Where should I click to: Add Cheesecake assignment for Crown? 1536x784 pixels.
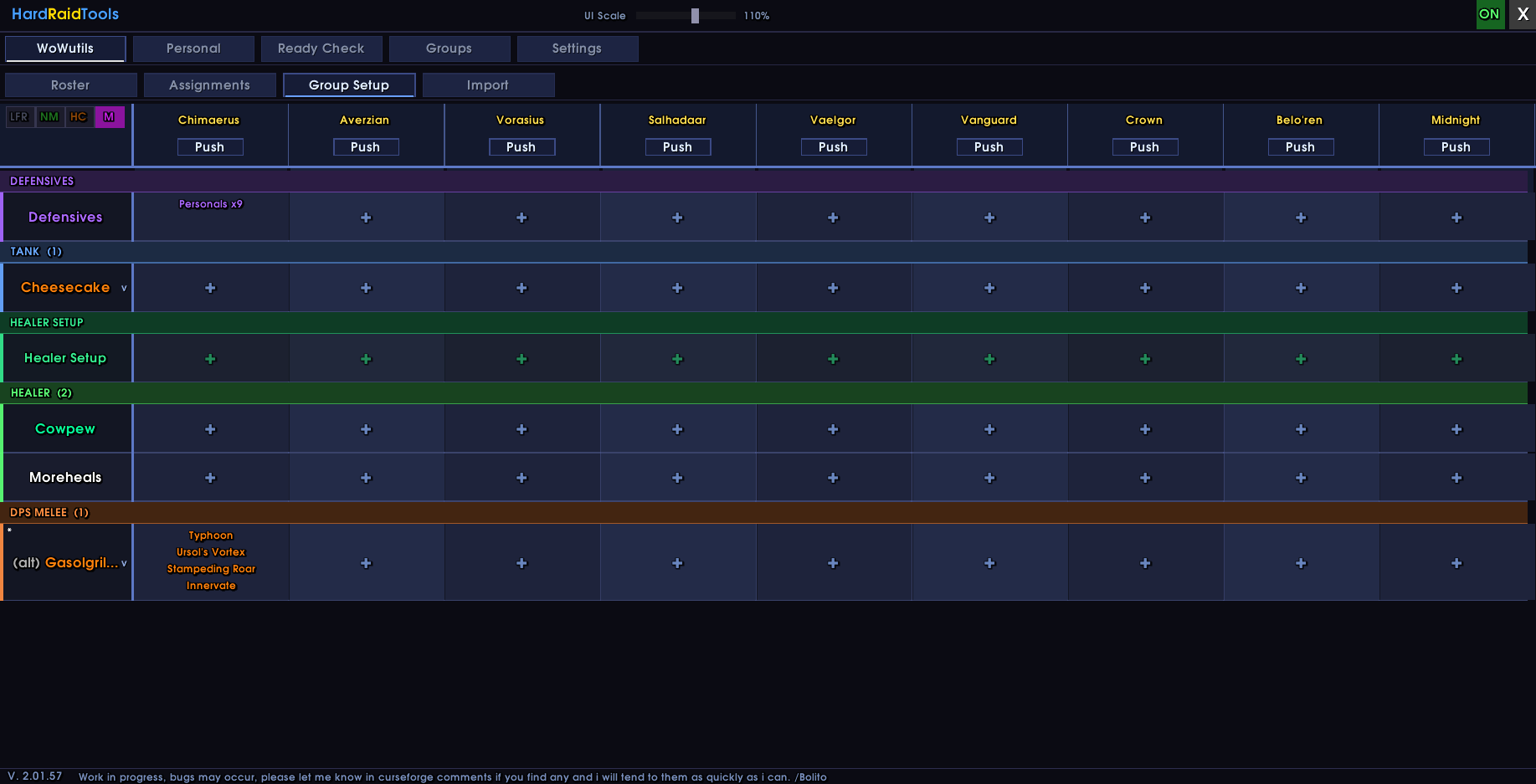(x=1145, y=288)
